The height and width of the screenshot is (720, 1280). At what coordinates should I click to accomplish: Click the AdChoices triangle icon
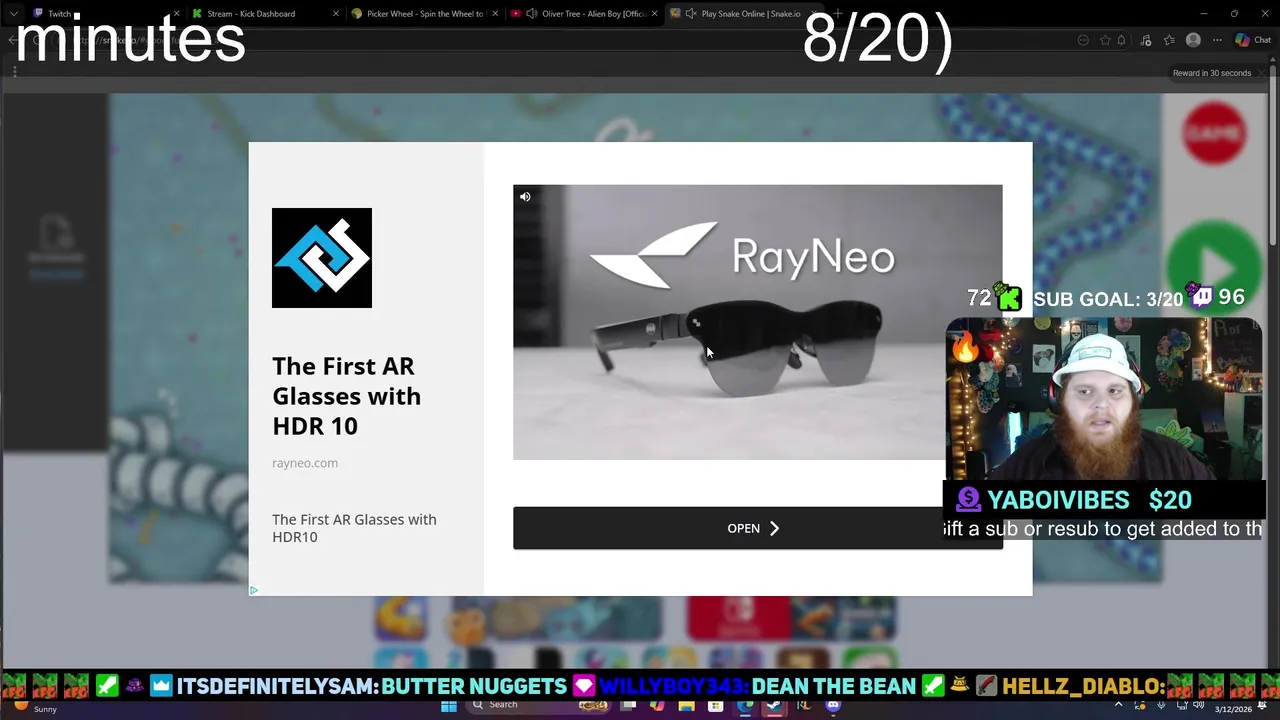pos(254,590)
